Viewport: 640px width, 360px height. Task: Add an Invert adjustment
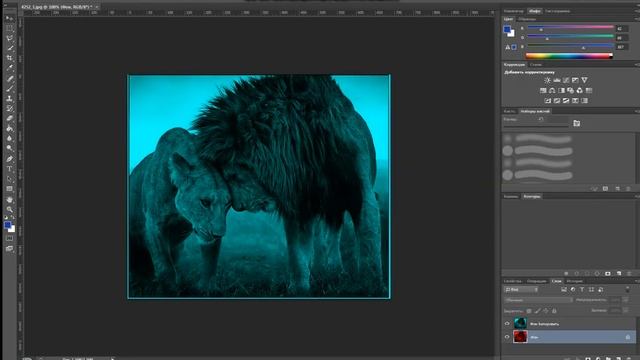click(548, 100)
